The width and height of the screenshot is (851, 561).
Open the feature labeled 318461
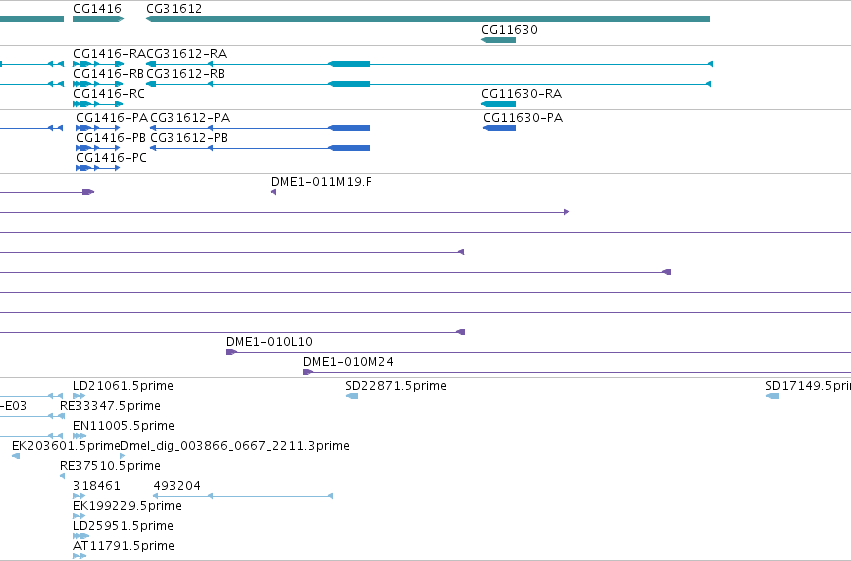click(x=97, y=486)
